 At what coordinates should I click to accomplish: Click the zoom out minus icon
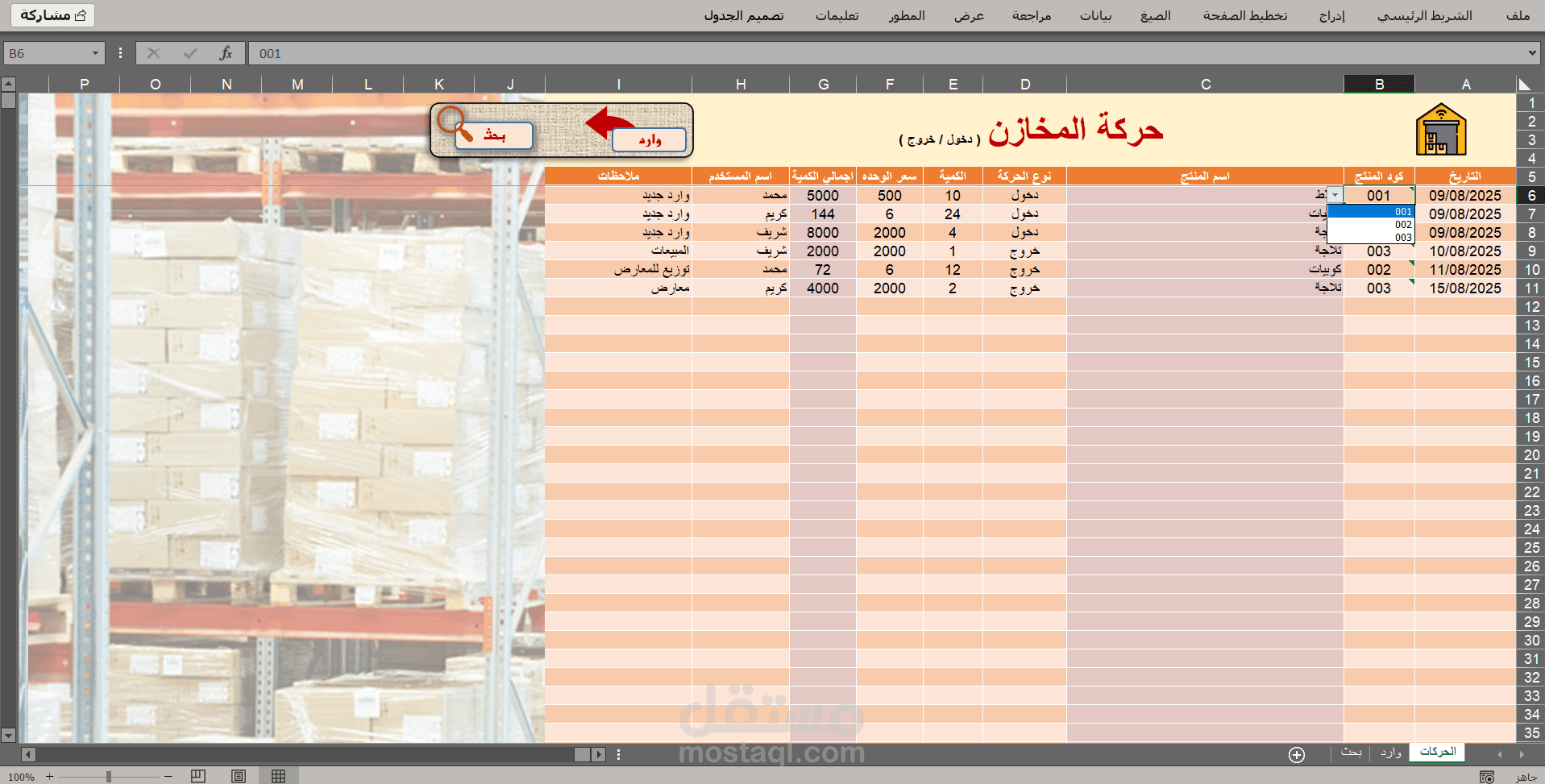coord(168,777)
